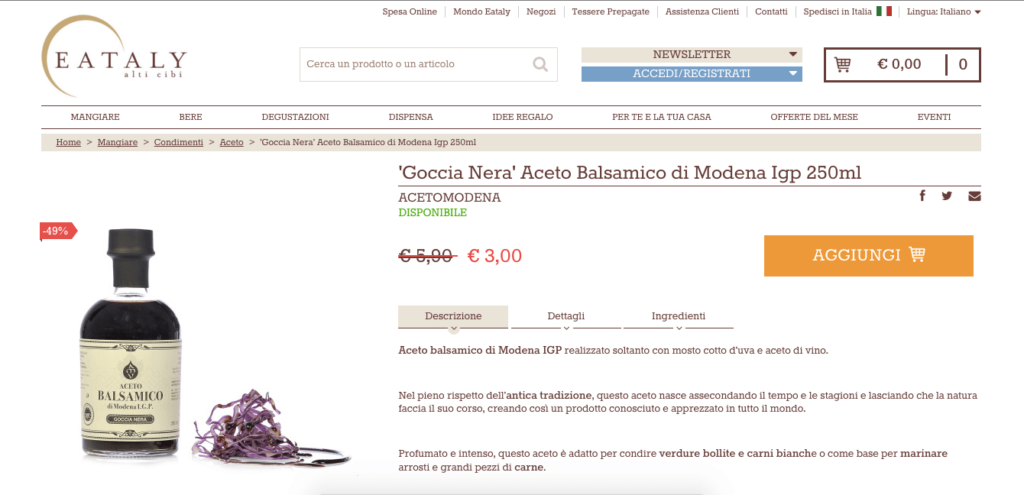Click the search magnifier icon
The width and height of the screenshot is (1024, 495).
[x=539, y=64]
